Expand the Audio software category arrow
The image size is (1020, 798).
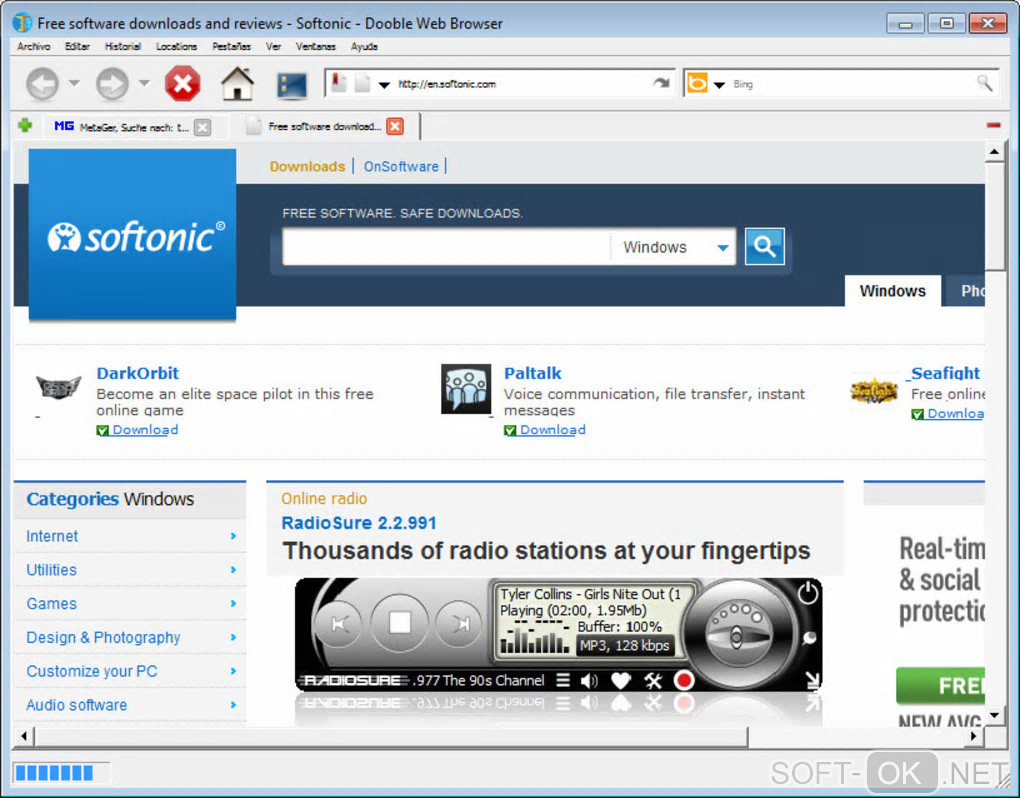pos(234,705)
